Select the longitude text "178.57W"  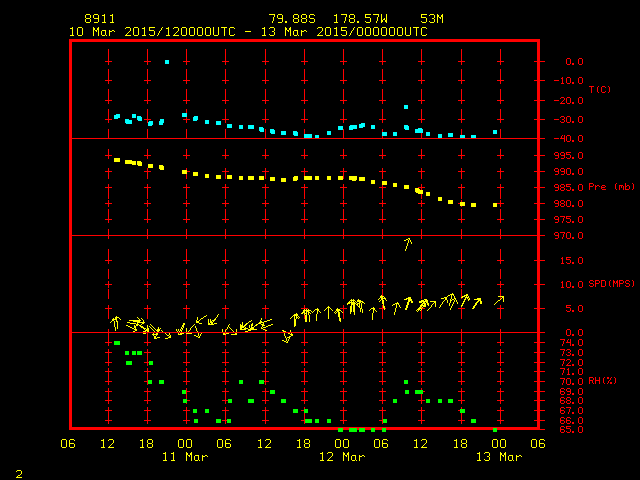pos(360,19)
